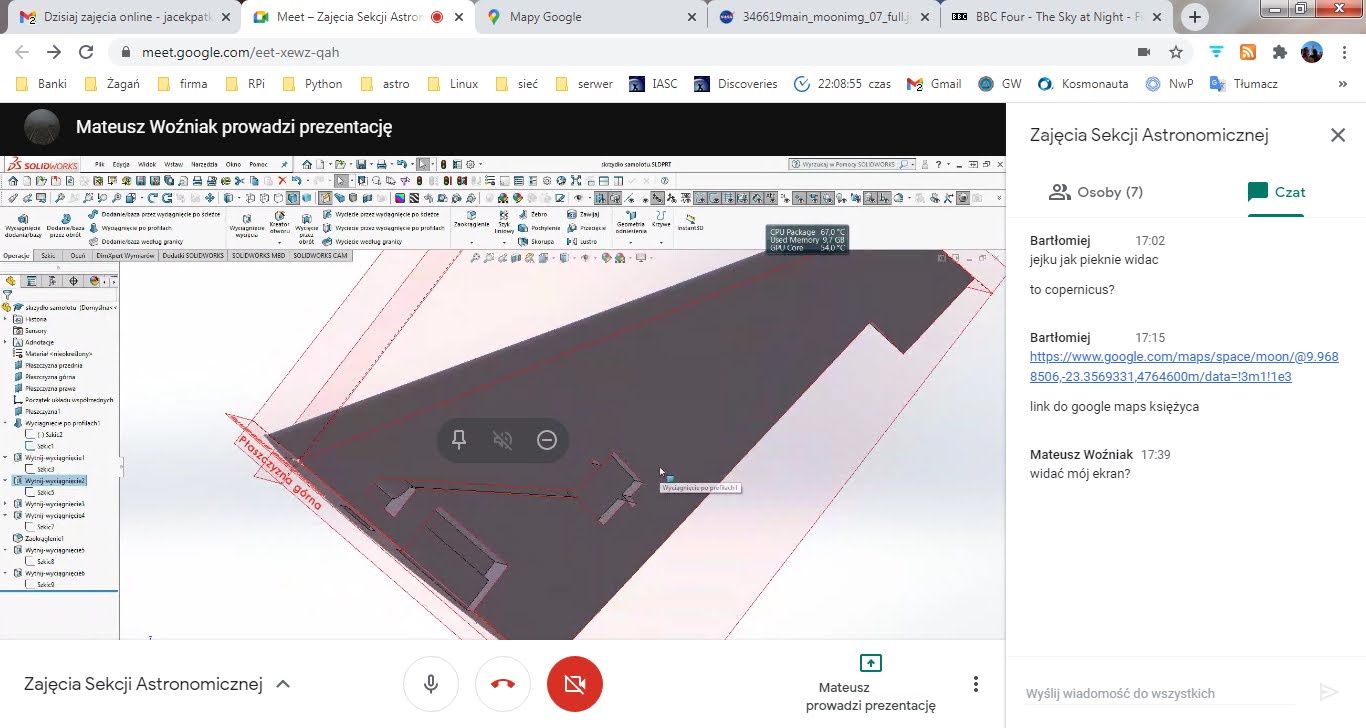This screenshot has height=728, width=1366.
Task: Open Meet more options three-dot menu
Action: (975, 684)
